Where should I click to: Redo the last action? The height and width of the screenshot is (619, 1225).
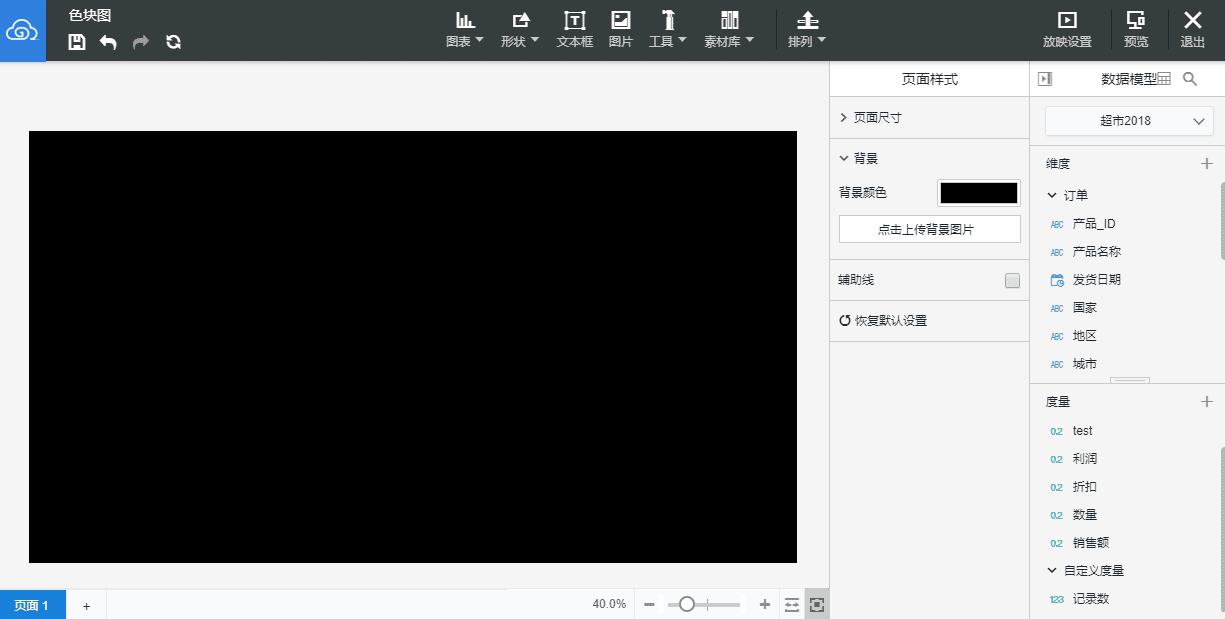click(x=141, y=42)
